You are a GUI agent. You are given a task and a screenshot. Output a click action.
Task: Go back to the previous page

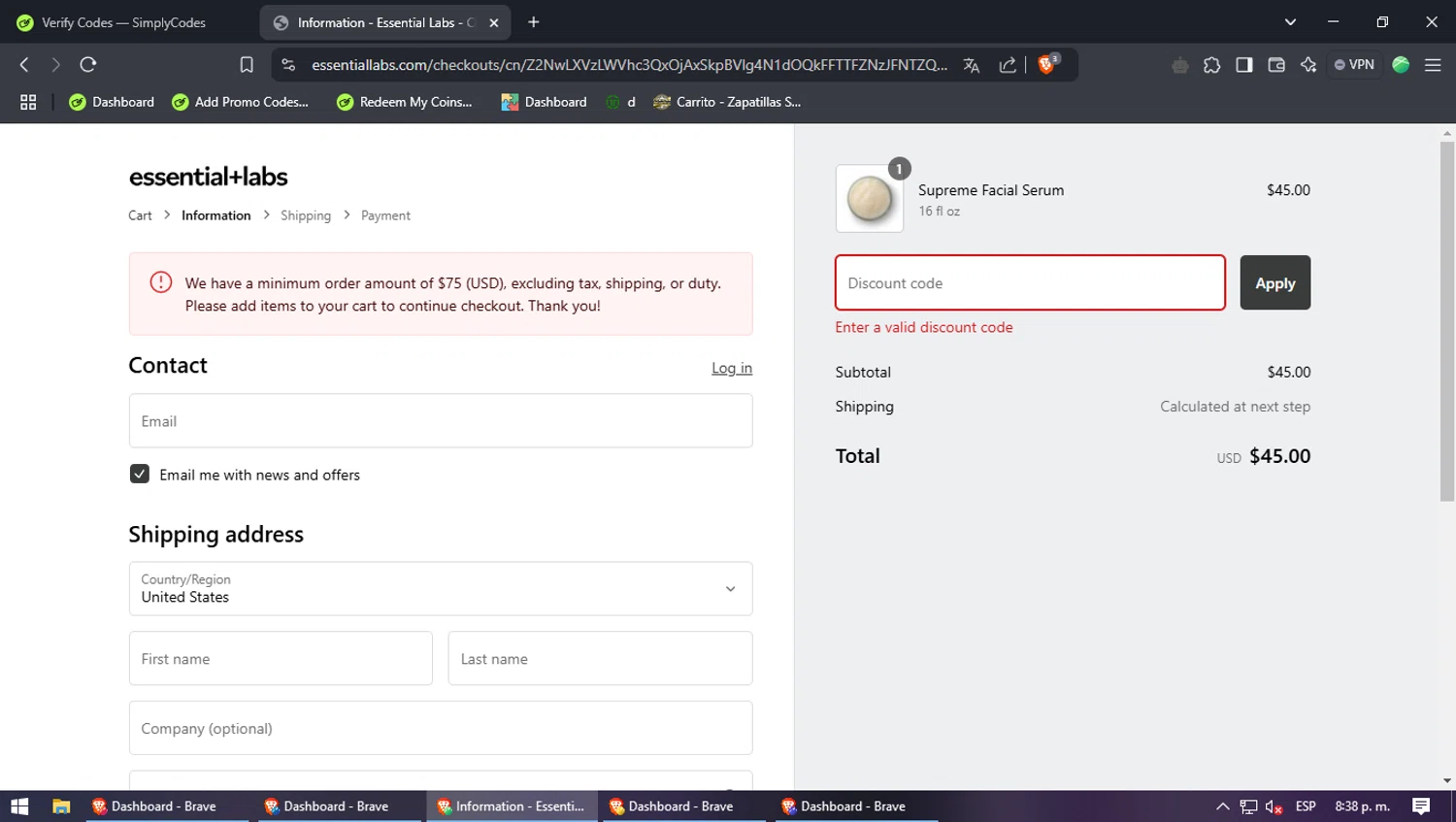[24, 65]
